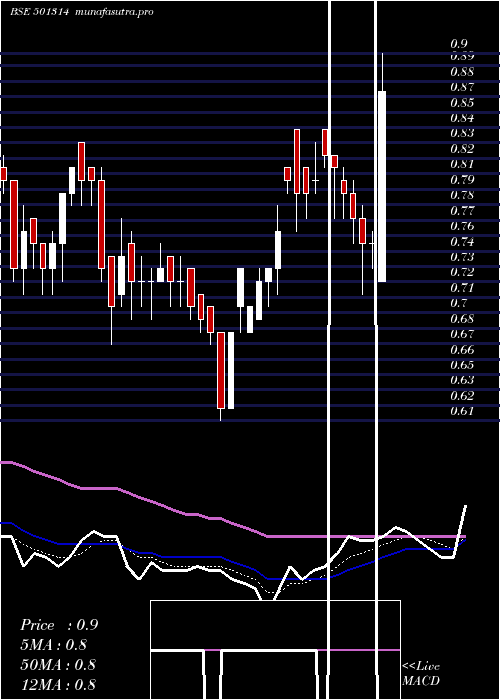The image size is (500, 700).
Task: Select the 0.79 price axis label
Action: (462, 180)
